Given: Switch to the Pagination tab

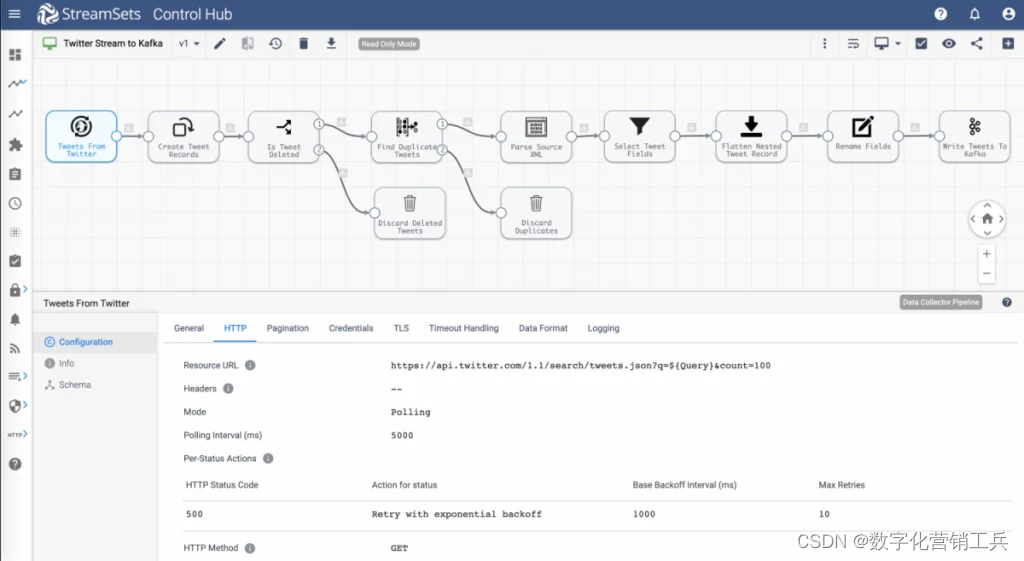Looking at the screenshot, I should 287,328.
